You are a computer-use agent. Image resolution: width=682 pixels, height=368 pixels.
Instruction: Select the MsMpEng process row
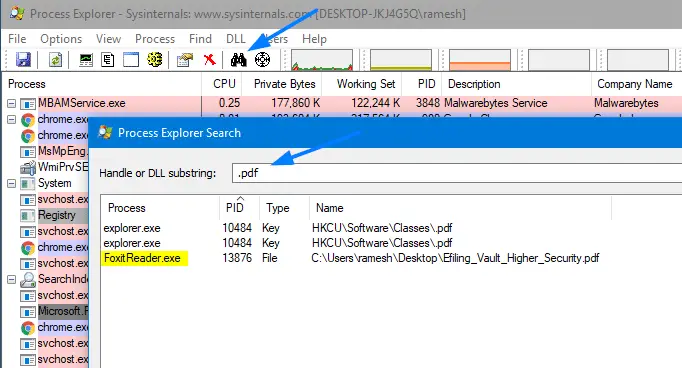62,151
